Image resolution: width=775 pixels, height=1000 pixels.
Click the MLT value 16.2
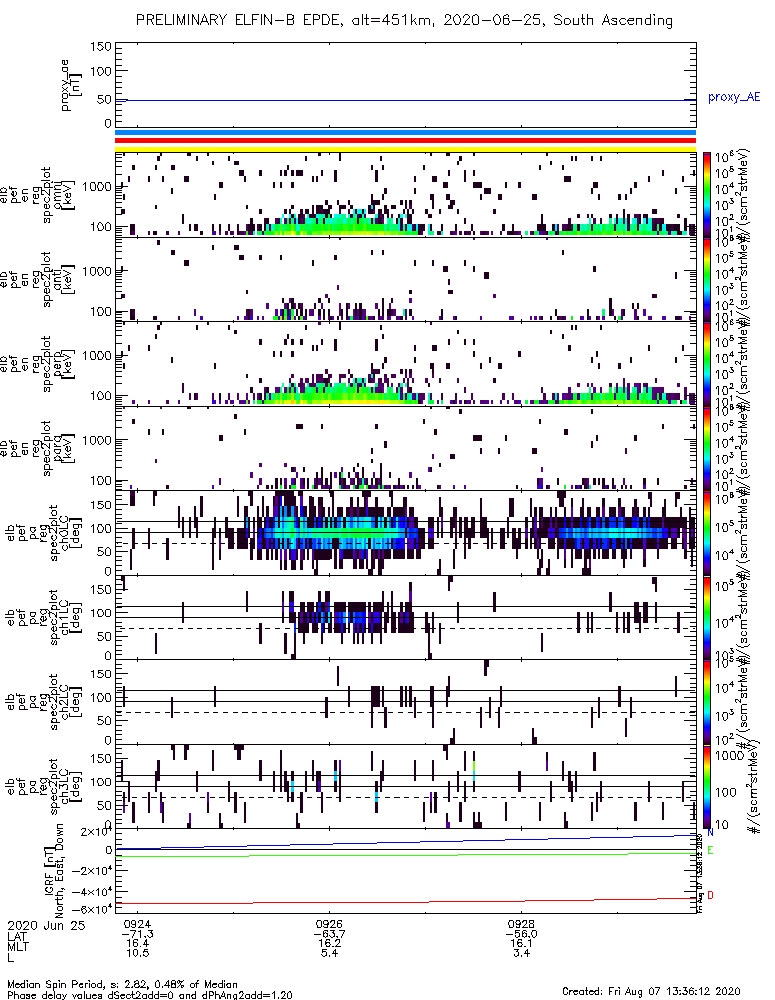pos(329,943)
